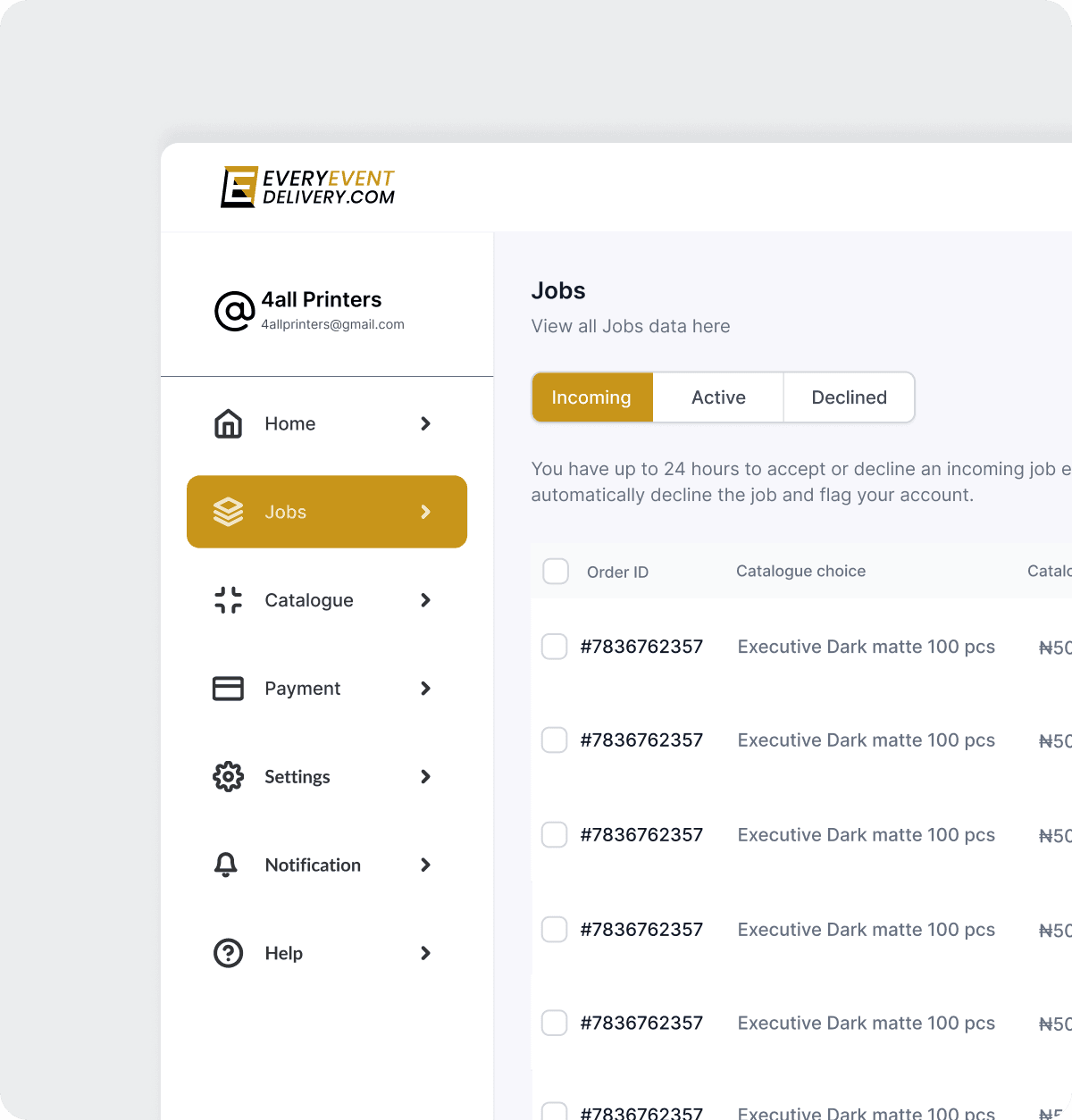Screen dimensions: 1072x1120
Task: Expand the Catalogue menu chevron
Action: click(425, 600)
